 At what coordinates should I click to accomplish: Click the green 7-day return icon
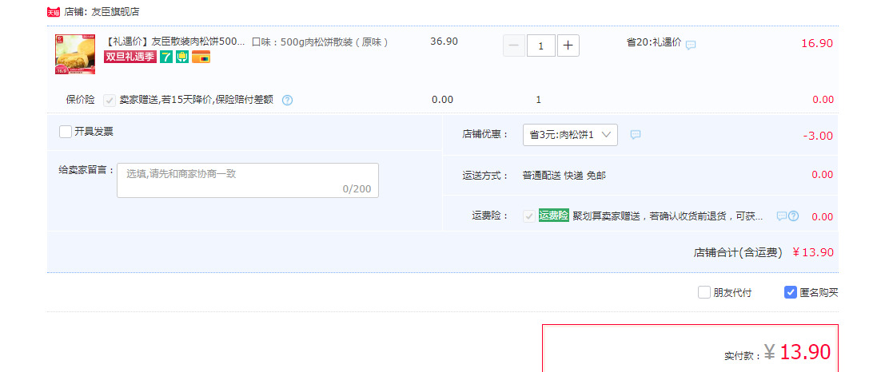166,57
